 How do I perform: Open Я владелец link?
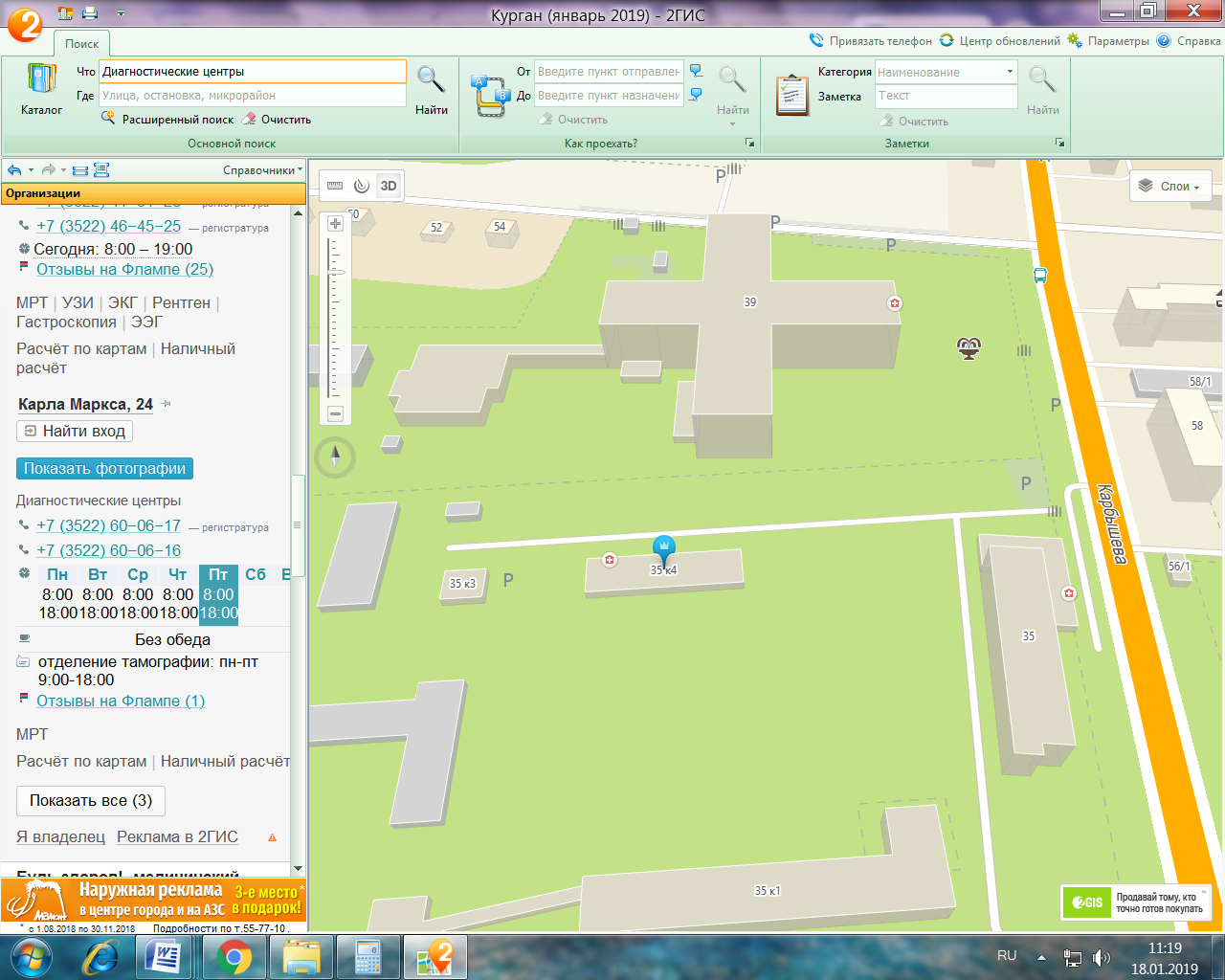pos(60,837)
